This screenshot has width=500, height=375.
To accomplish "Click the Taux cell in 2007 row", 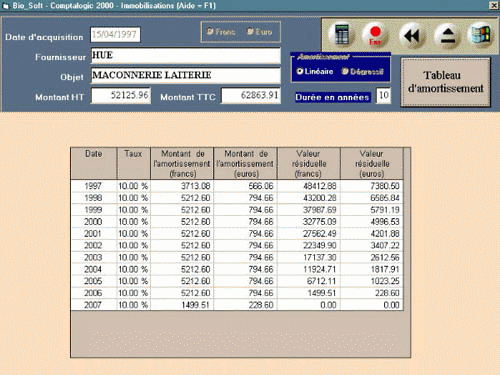I will pyautogui.click(x=133, y=305).
